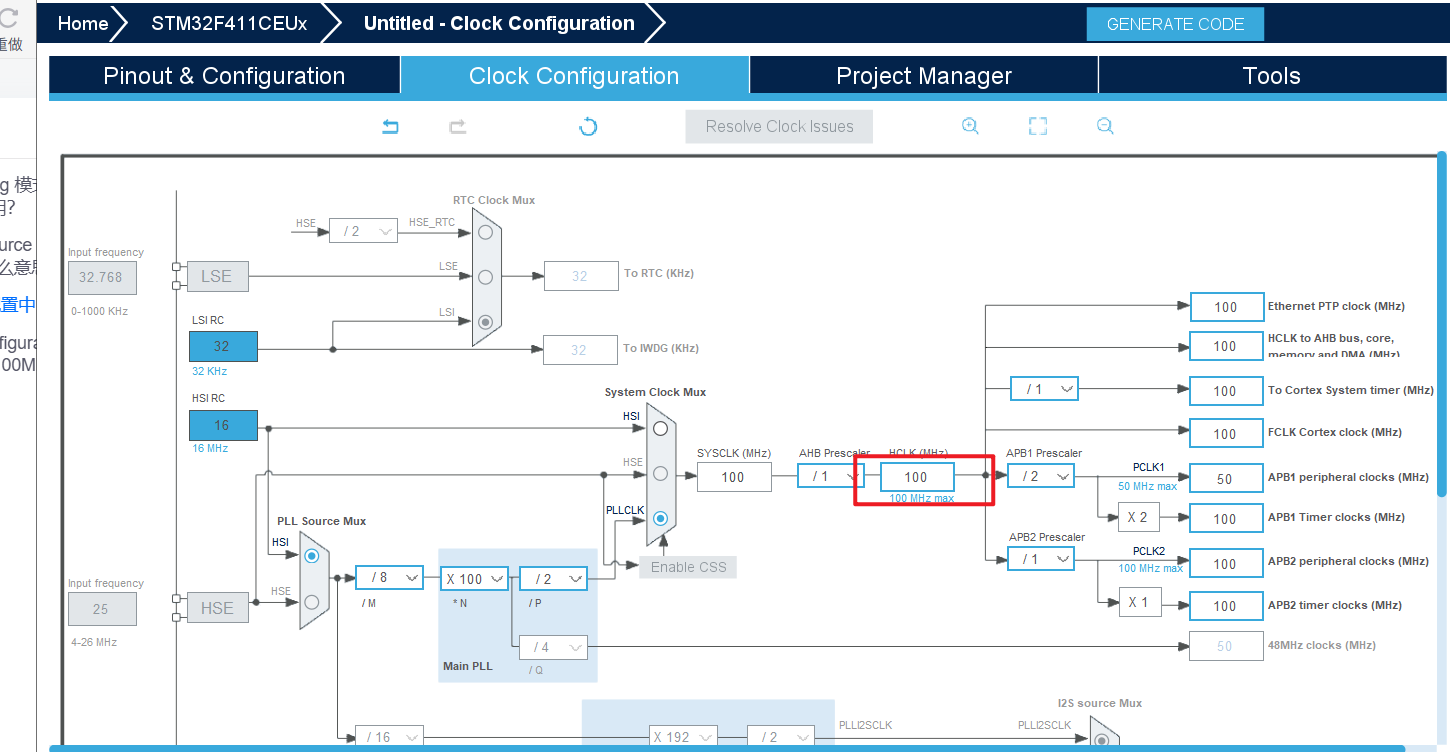Open the /16 PLLI2S divider dropdown

(389, 737)
